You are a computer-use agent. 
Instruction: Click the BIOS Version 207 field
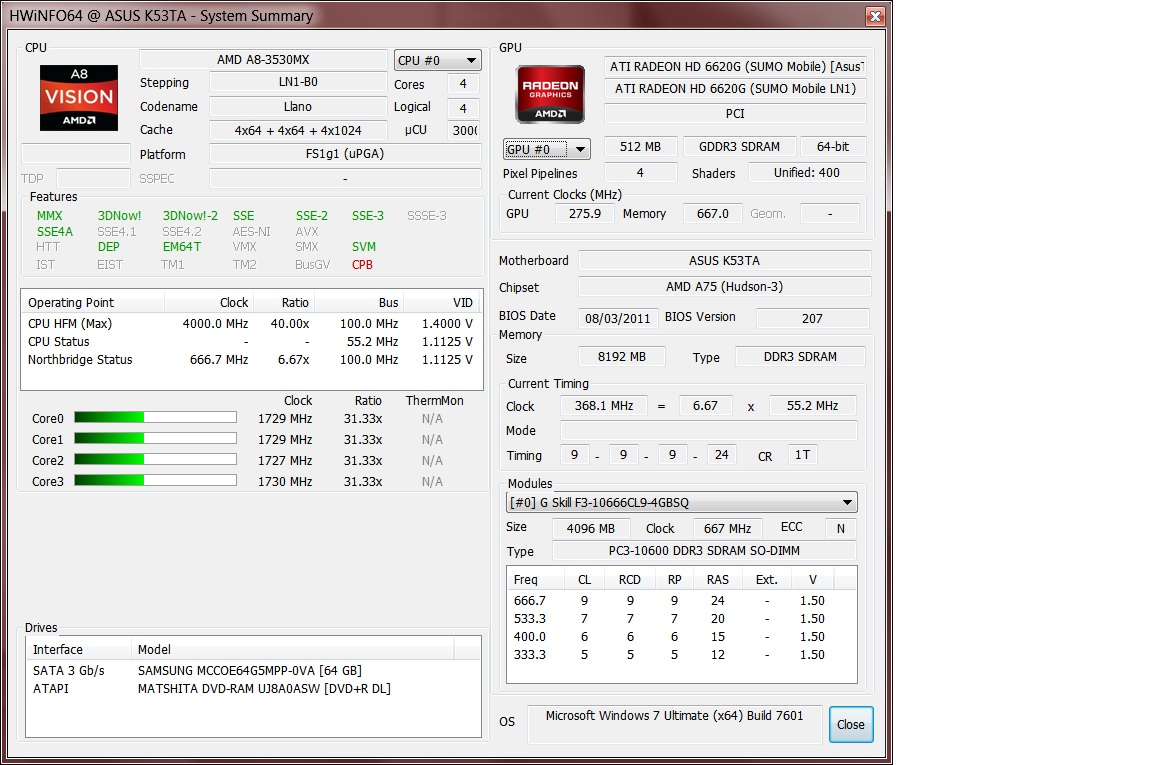(813, 318)
